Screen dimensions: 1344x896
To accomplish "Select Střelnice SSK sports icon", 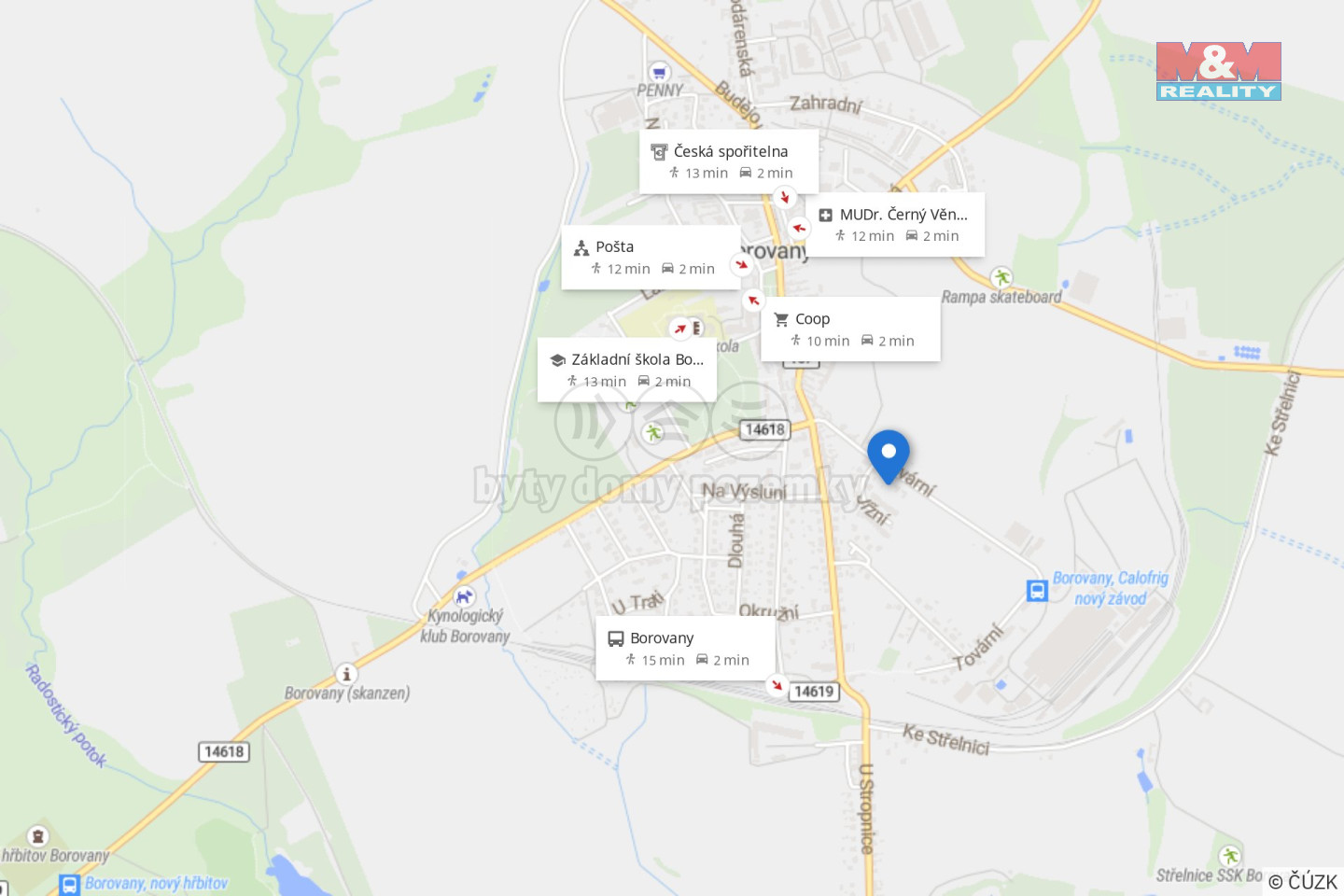I will pyautogui.click(x=1229, y=856).
